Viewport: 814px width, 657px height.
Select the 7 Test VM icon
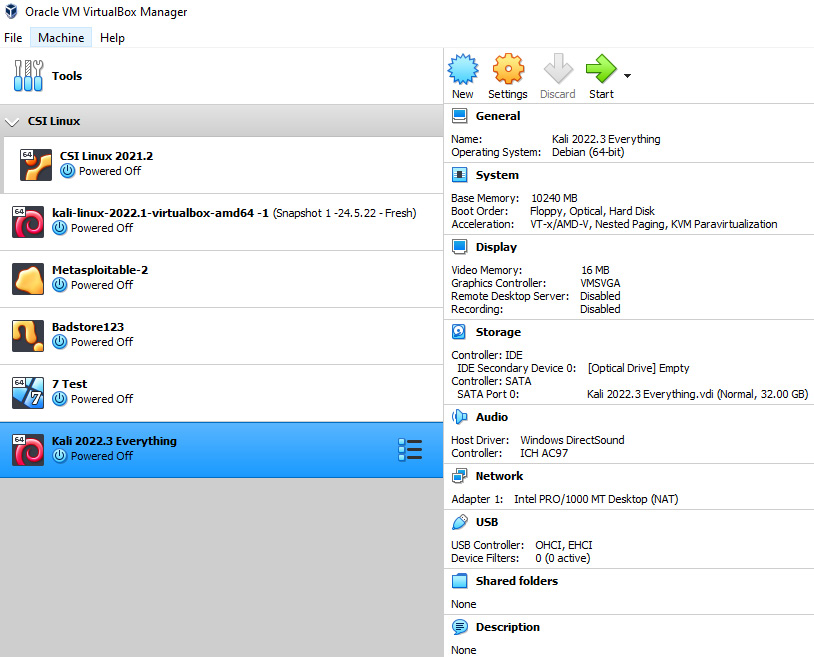28,393
